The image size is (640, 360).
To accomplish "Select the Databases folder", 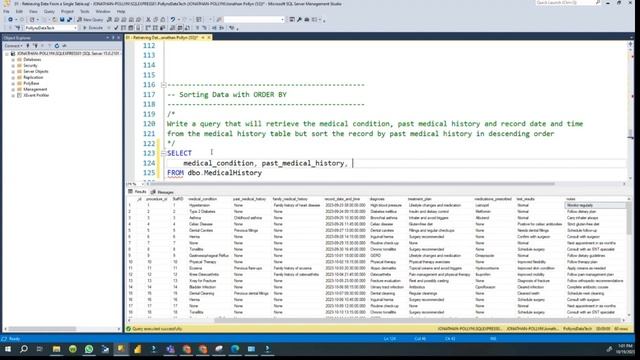I will [32, 60].
